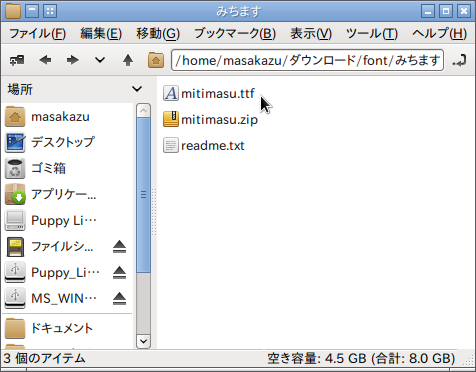Maximize the みちます window

[446, 11]
